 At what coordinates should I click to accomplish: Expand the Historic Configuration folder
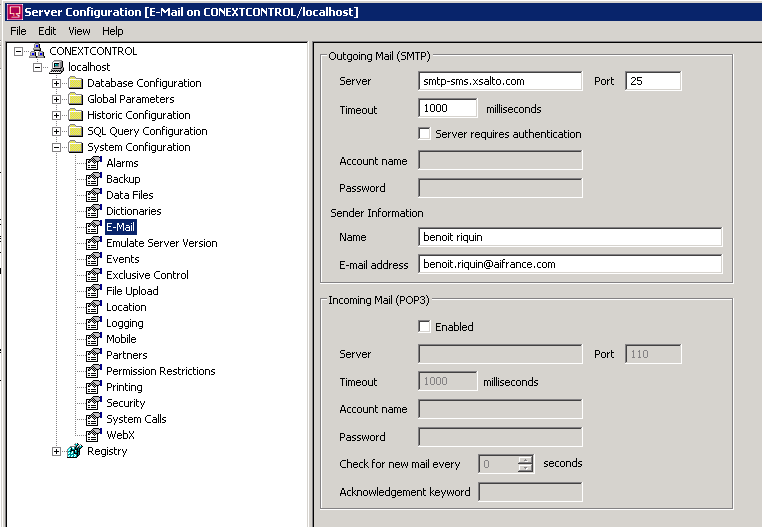57,115
